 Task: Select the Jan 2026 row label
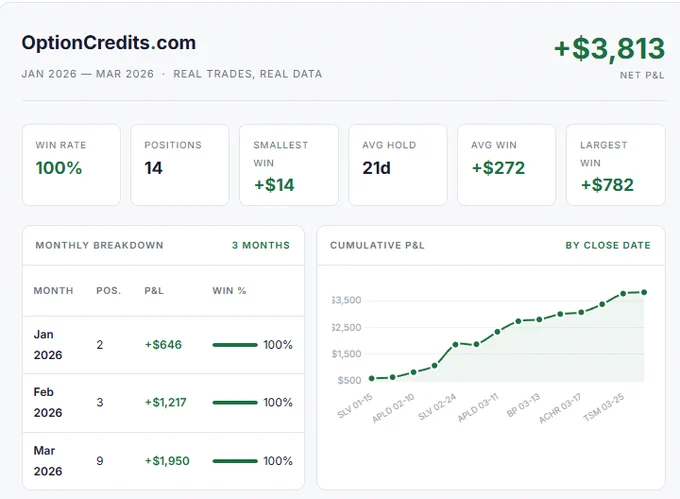[48, 345]
